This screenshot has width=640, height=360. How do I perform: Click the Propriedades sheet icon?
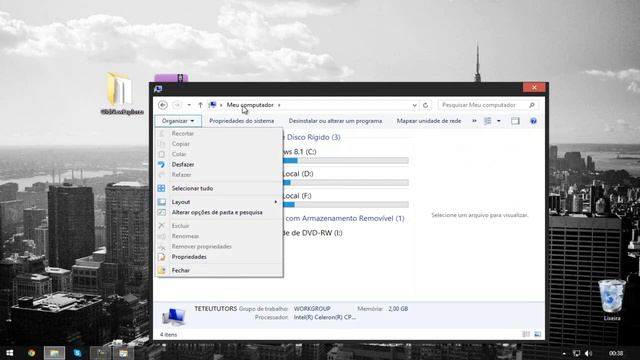[x=162, y=257]
